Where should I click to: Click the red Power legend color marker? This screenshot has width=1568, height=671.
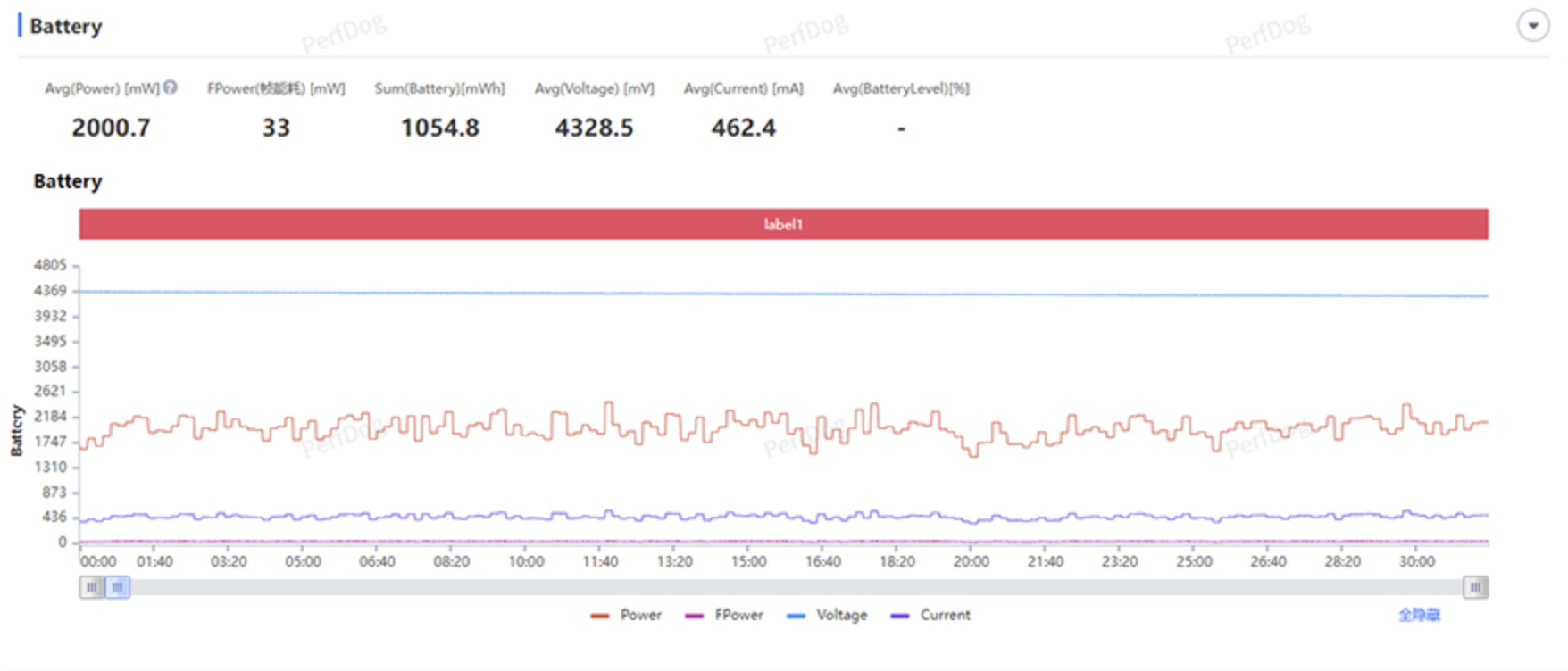[x=600, y=616]
